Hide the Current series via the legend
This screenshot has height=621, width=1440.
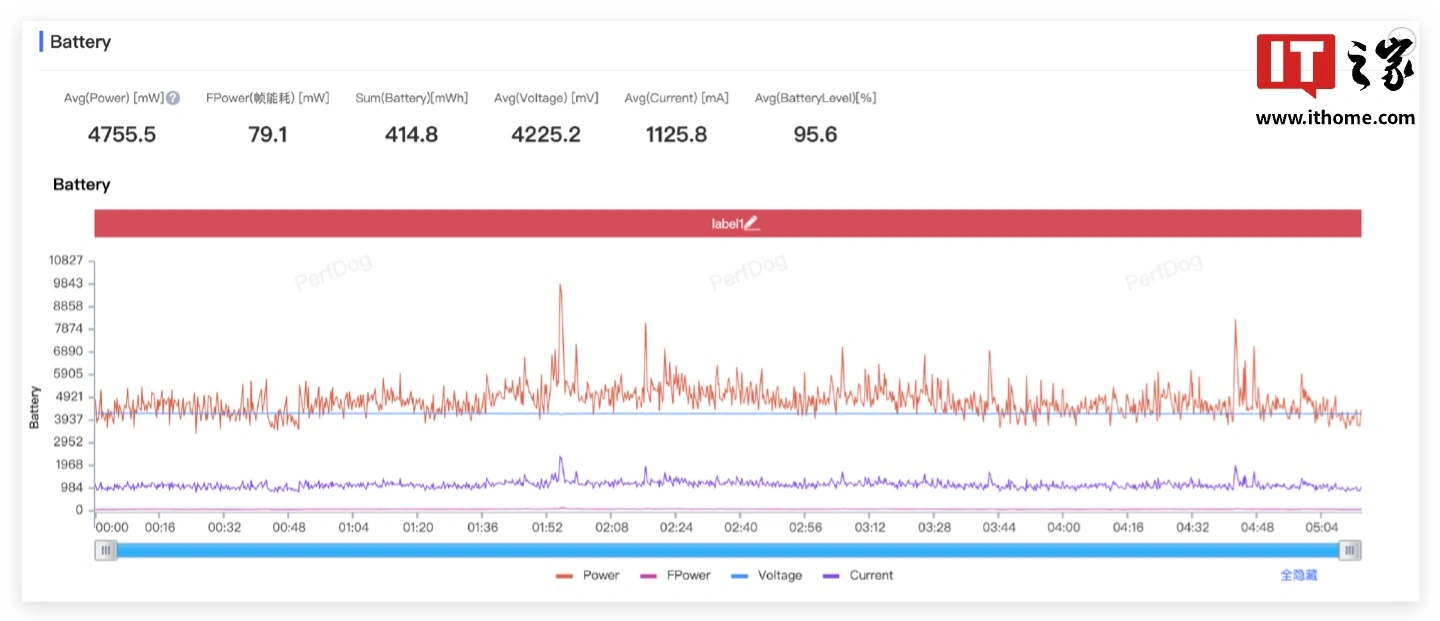tap(858, 576)
